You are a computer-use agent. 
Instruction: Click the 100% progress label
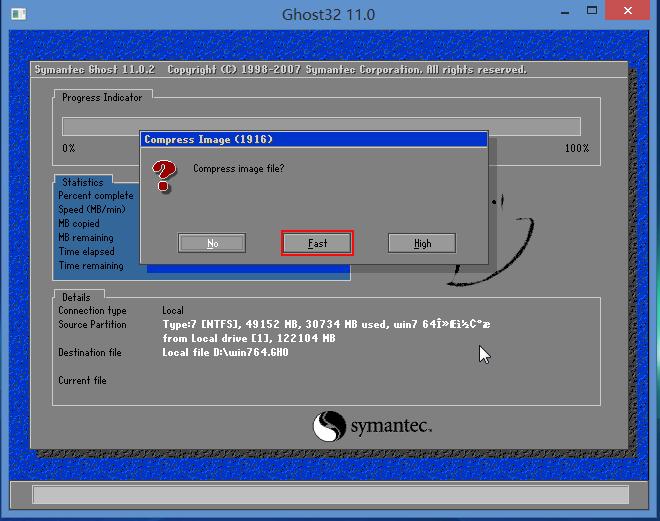tap(577, 148)
